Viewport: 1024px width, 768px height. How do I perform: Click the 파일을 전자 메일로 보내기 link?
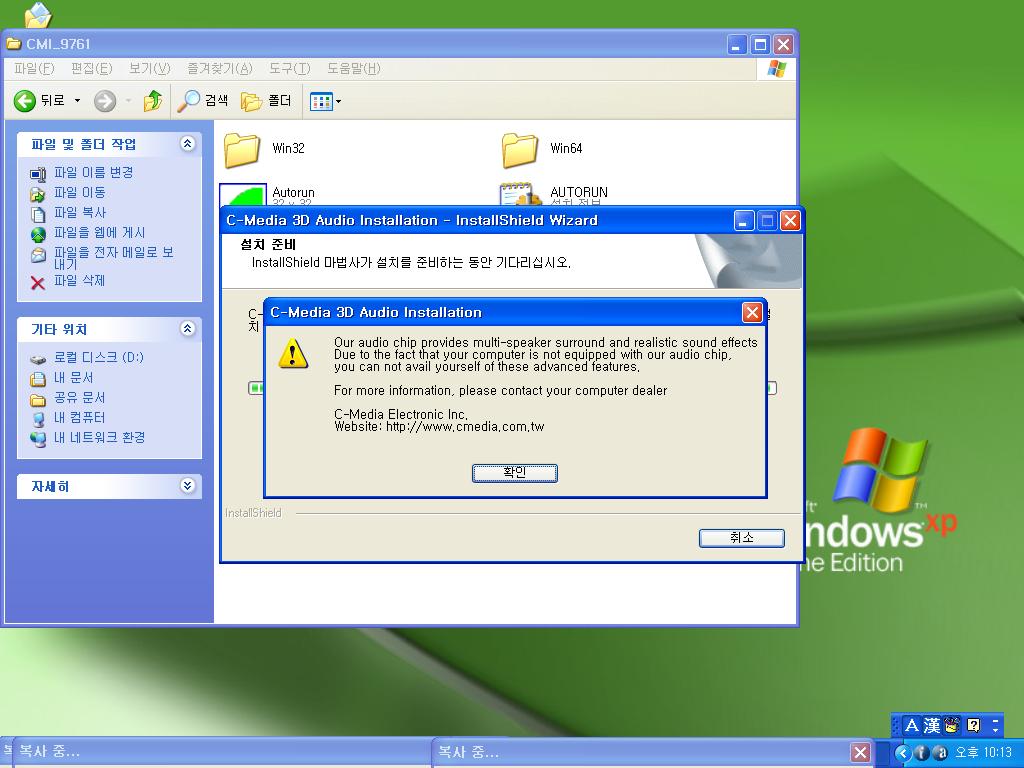tap(114, 258)
